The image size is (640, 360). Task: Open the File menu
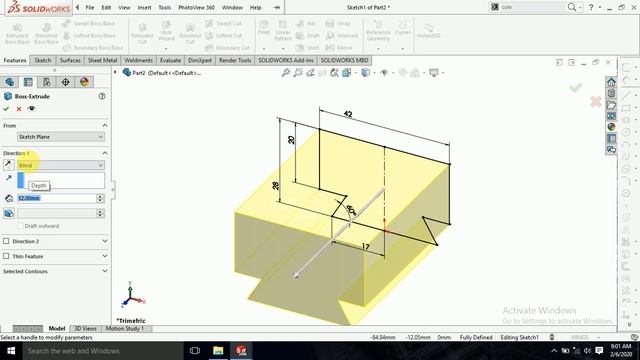pos(90,7)
